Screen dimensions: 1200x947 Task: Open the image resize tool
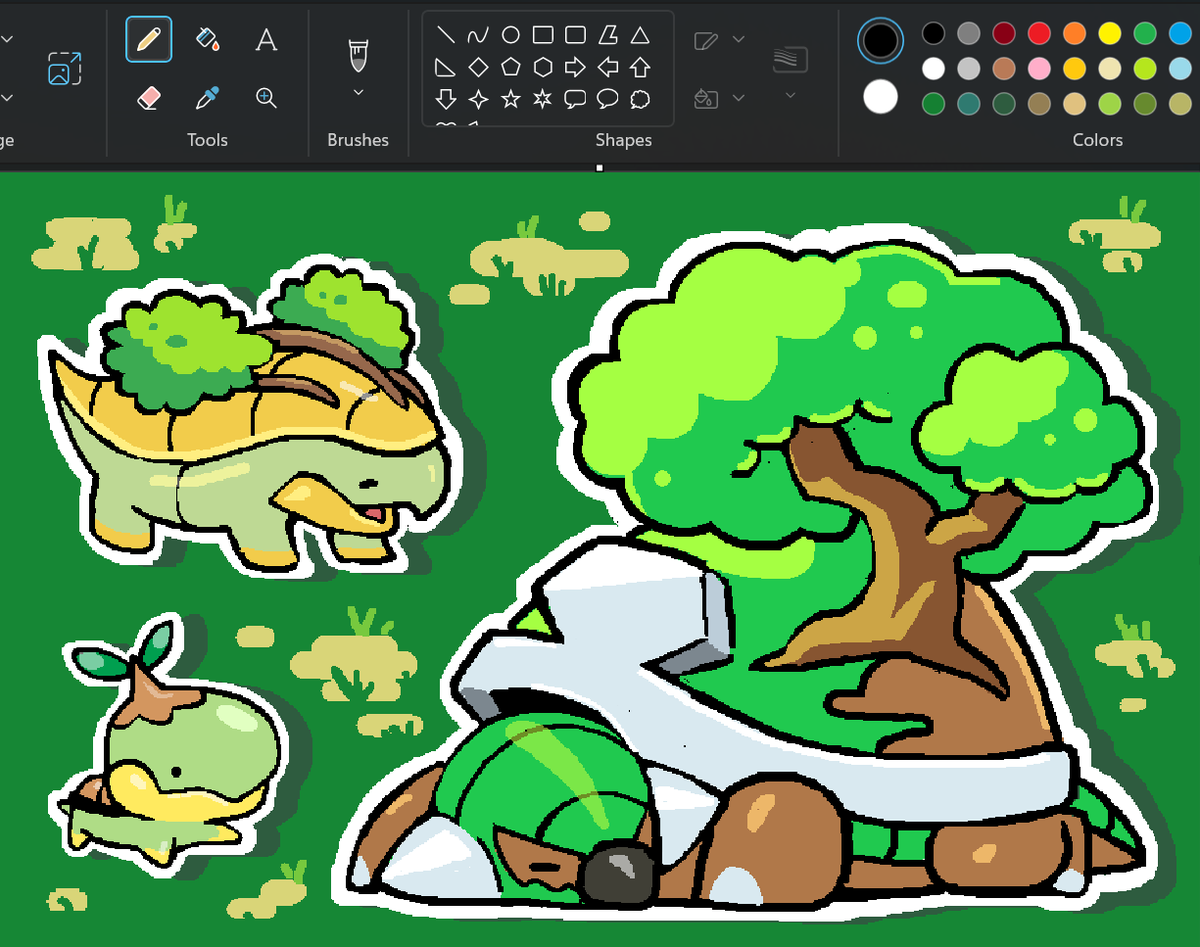[x=63, y=69]
